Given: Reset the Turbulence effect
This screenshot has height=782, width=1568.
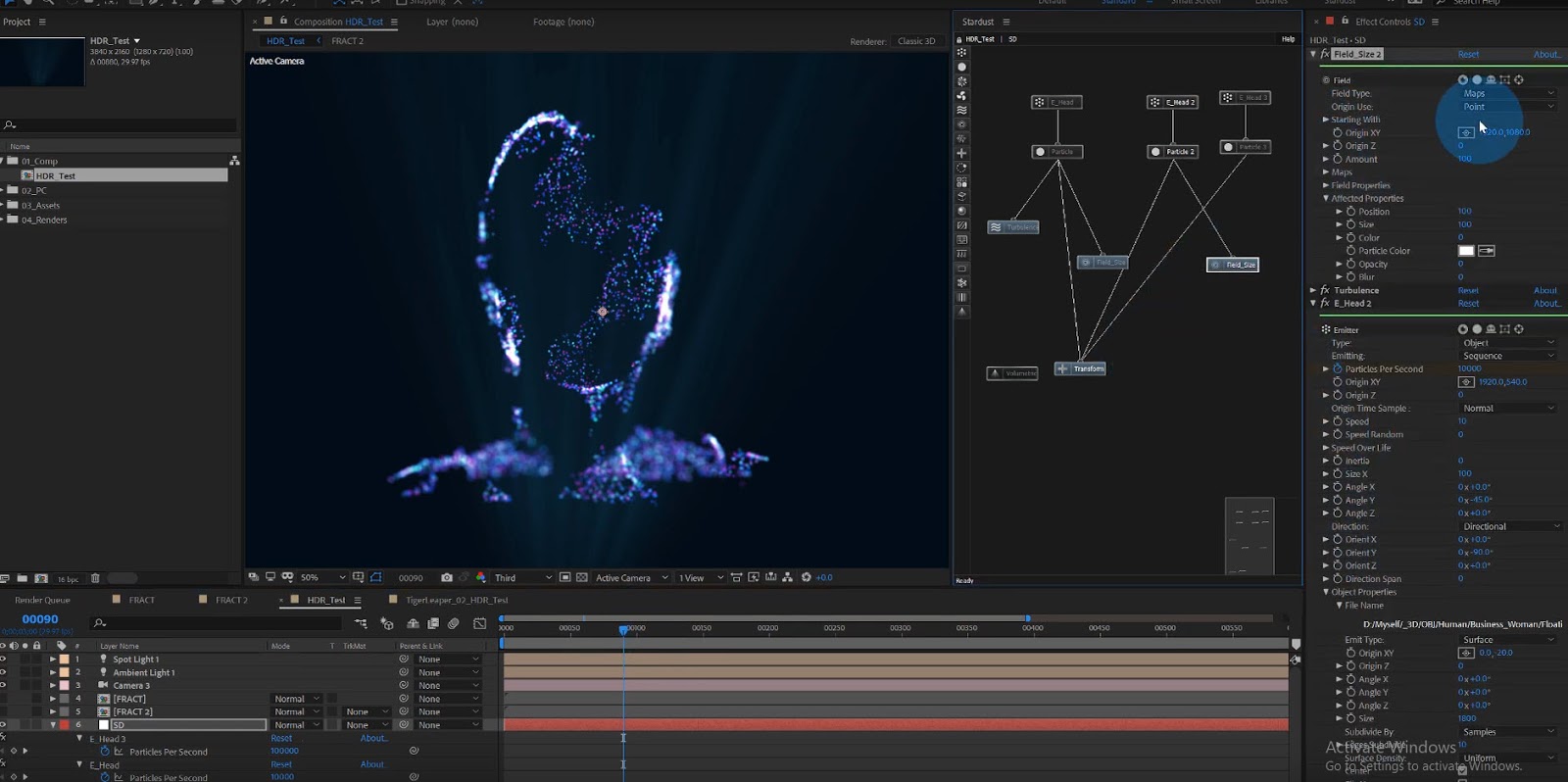Looking at the screenshot, I should coord(1468,291).
